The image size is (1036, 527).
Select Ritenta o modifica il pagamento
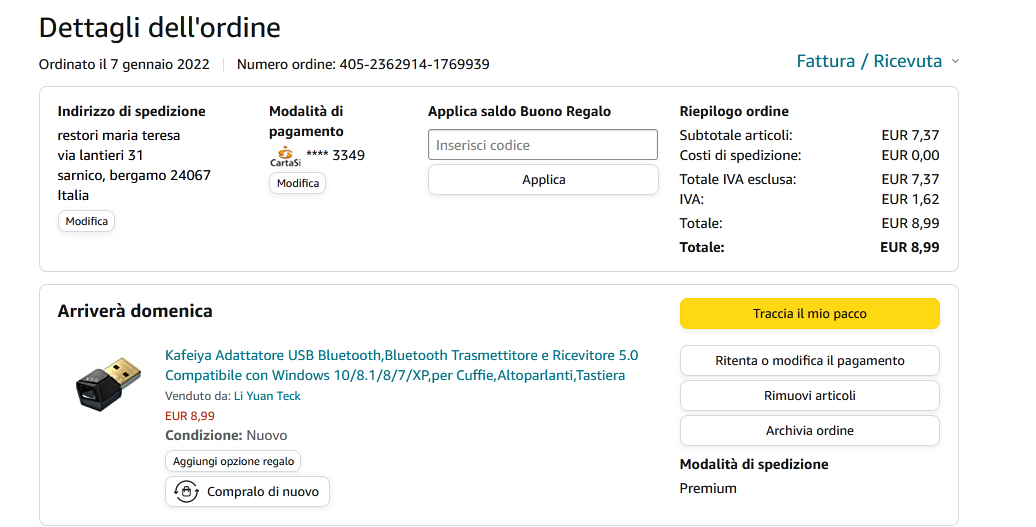(809, 361)
